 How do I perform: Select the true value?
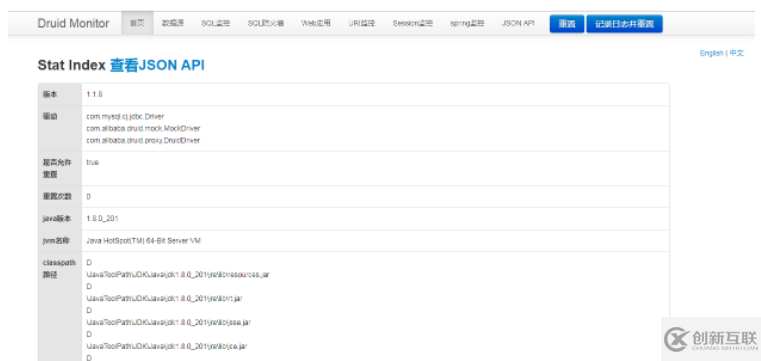(93, 162)
